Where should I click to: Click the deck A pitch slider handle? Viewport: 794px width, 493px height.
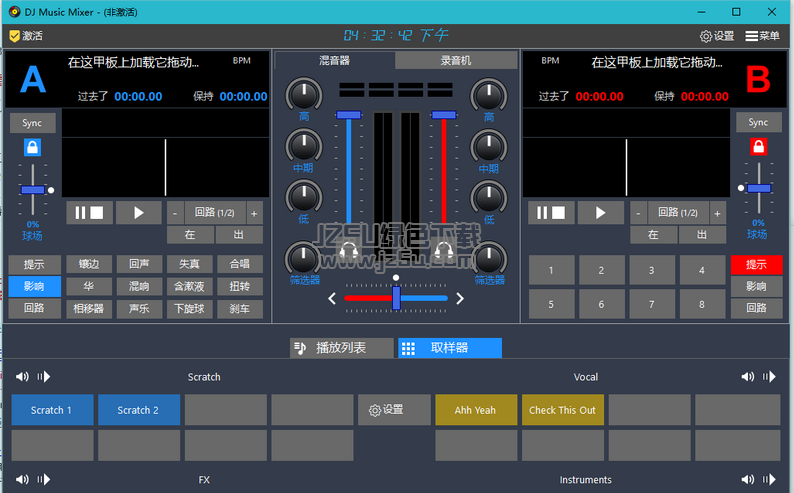click(33, 189)
